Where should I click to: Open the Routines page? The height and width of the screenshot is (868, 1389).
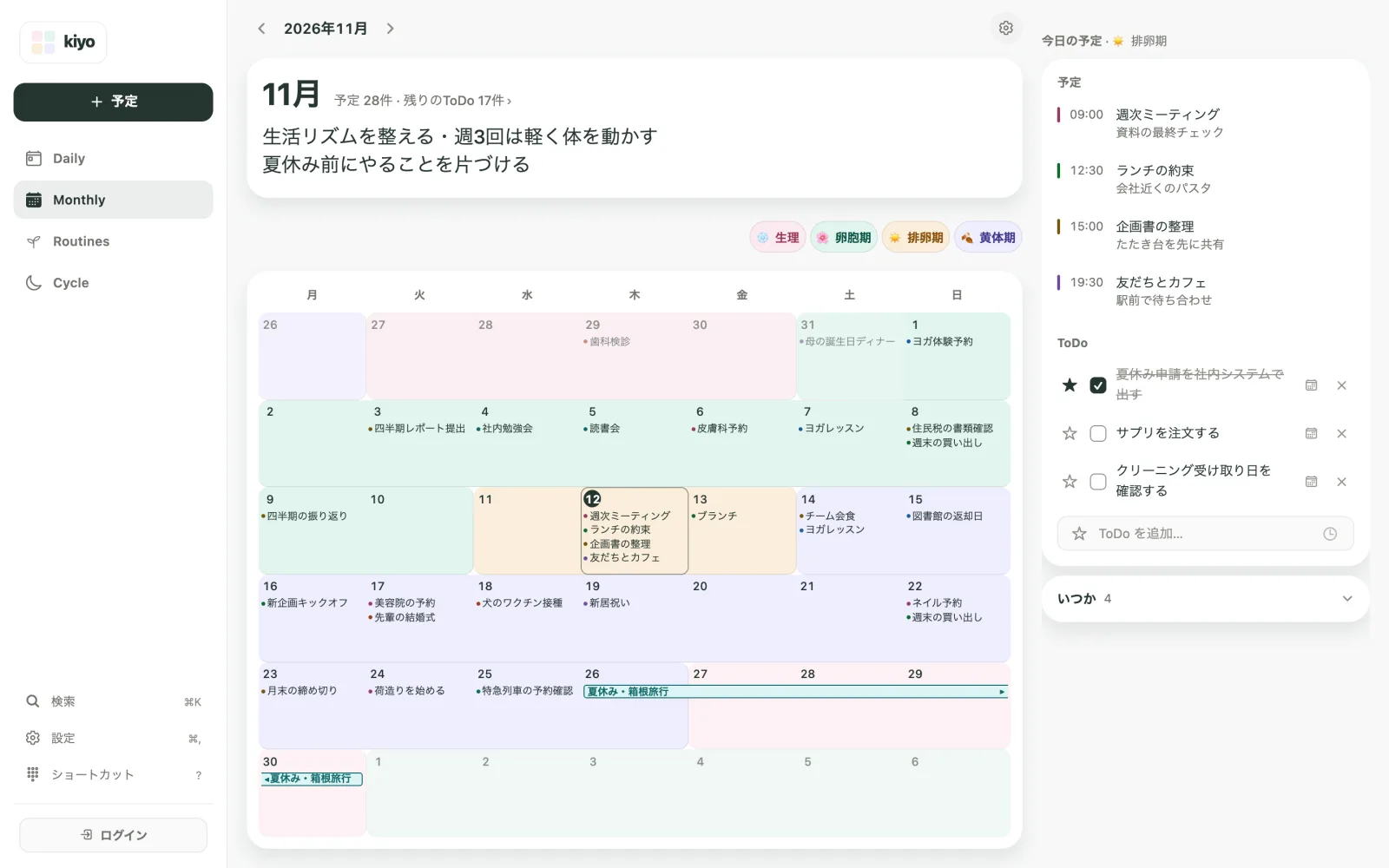113,241
